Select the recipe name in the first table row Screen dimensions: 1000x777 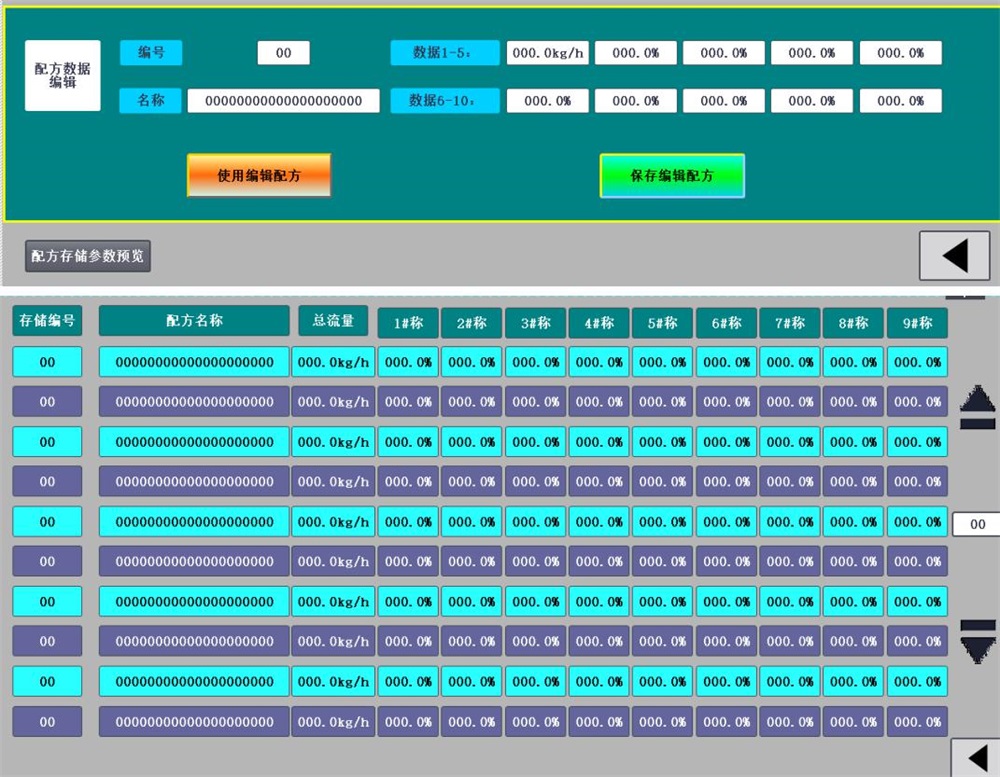(194, 362)
